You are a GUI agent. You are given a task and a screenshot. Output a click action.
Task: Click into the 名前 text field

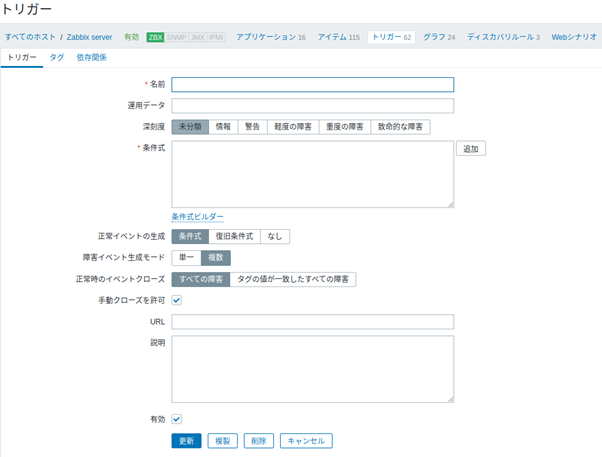point(312,85)
